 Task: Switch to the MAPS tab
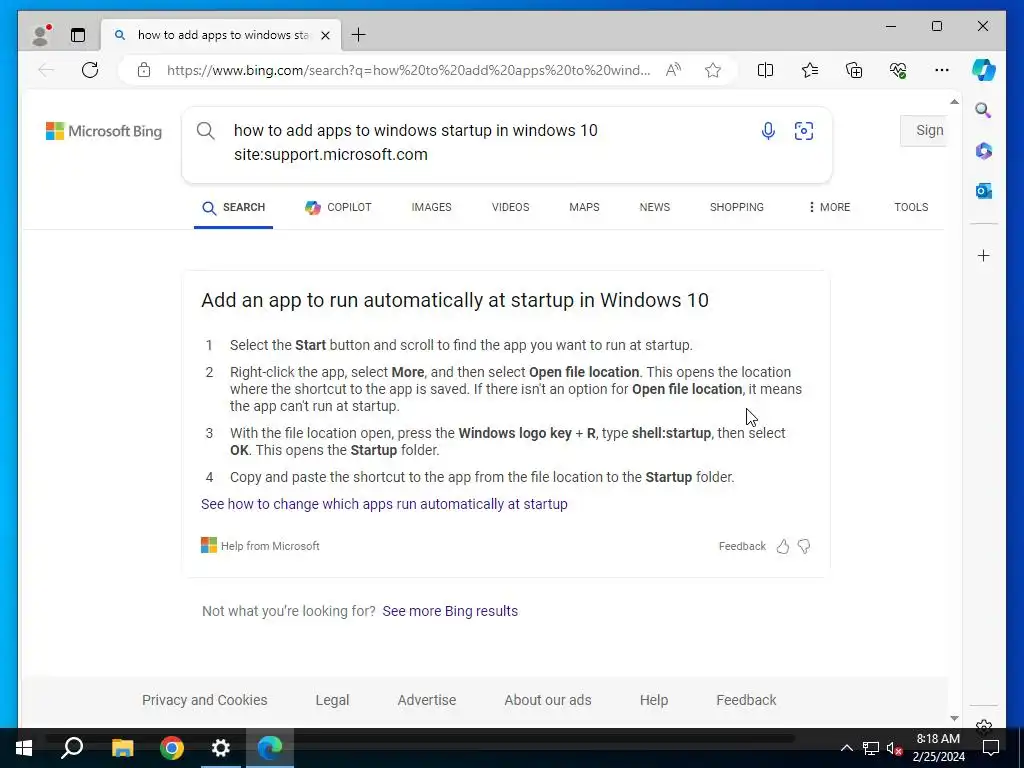tap(584, 208)
